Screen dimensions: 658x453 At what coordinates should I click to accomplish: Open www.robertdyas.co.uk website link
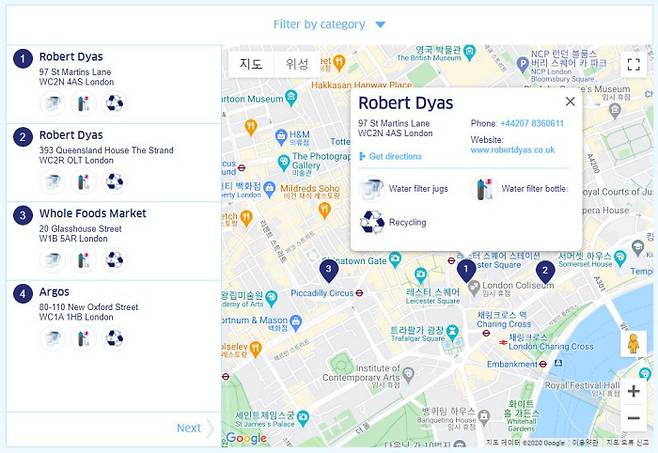[512, 150]
